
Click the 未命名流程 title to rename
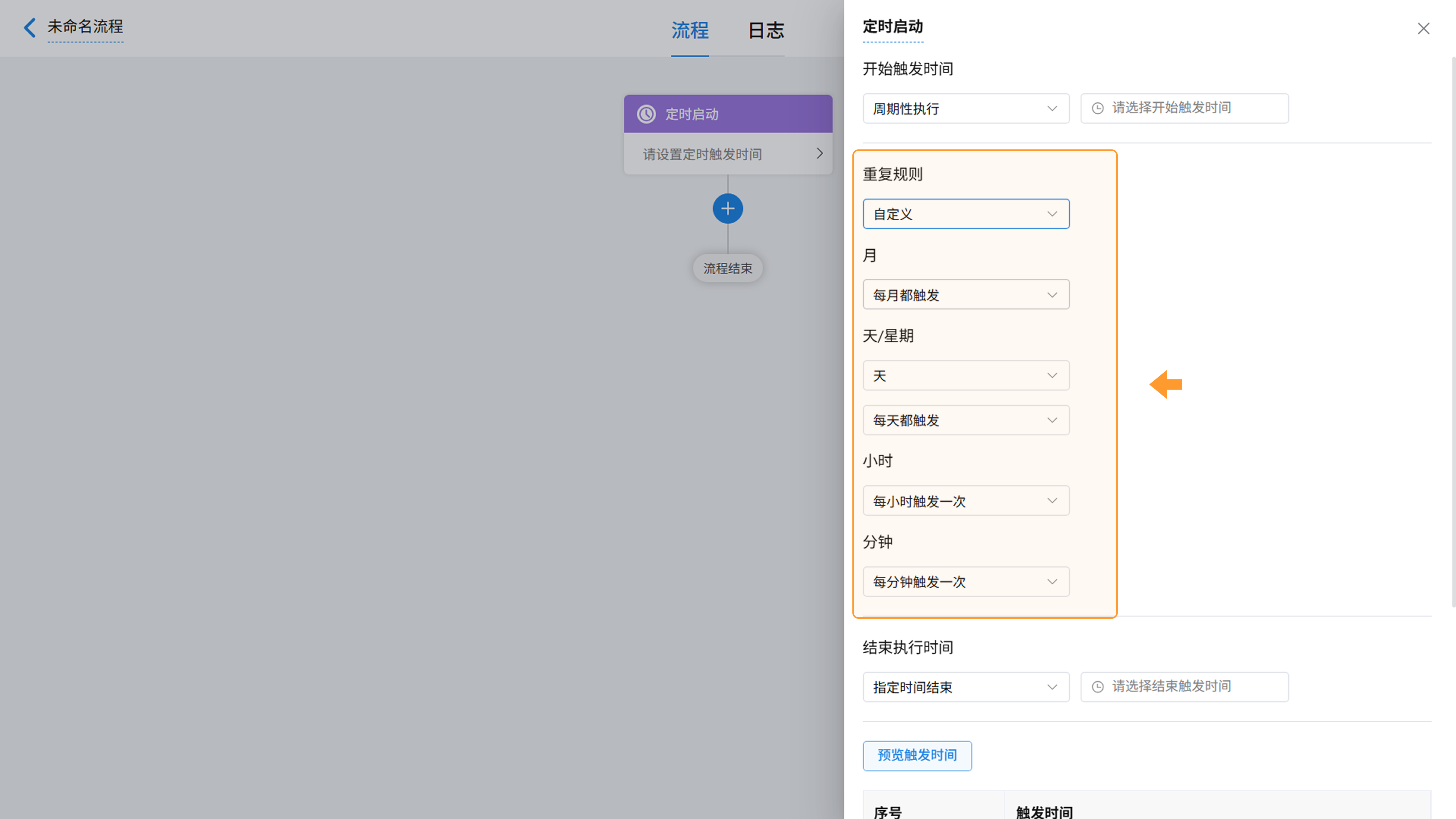[x=85, y=27]
